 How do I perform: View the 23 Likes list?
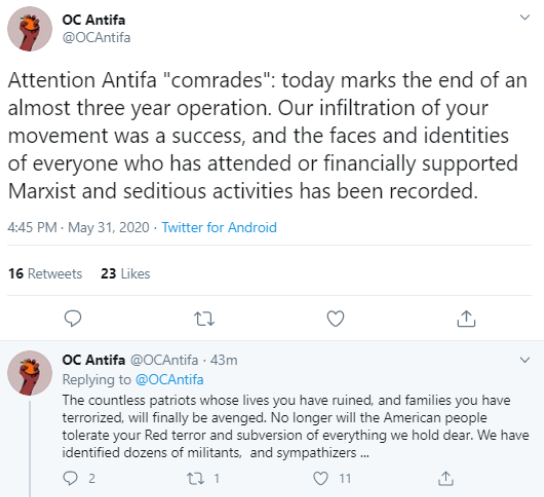[125, 274]
